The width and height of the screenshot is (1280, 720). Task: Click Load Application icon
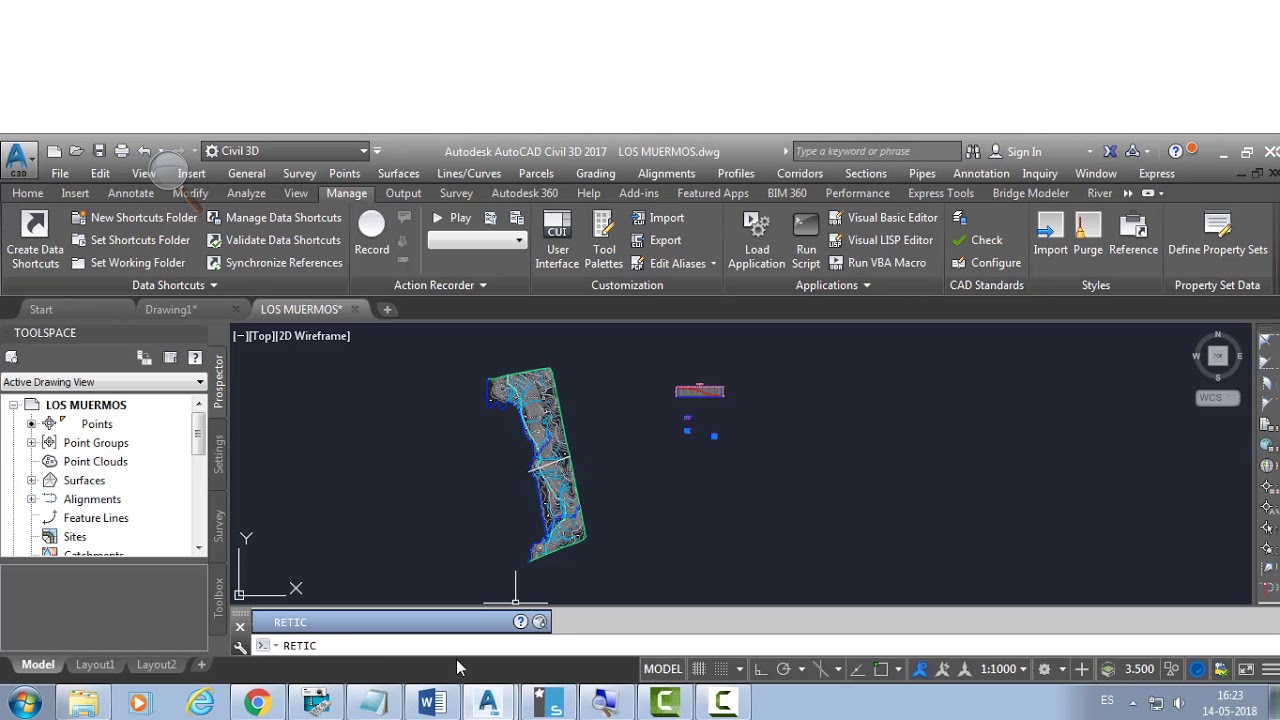click(x=756, y=240)
